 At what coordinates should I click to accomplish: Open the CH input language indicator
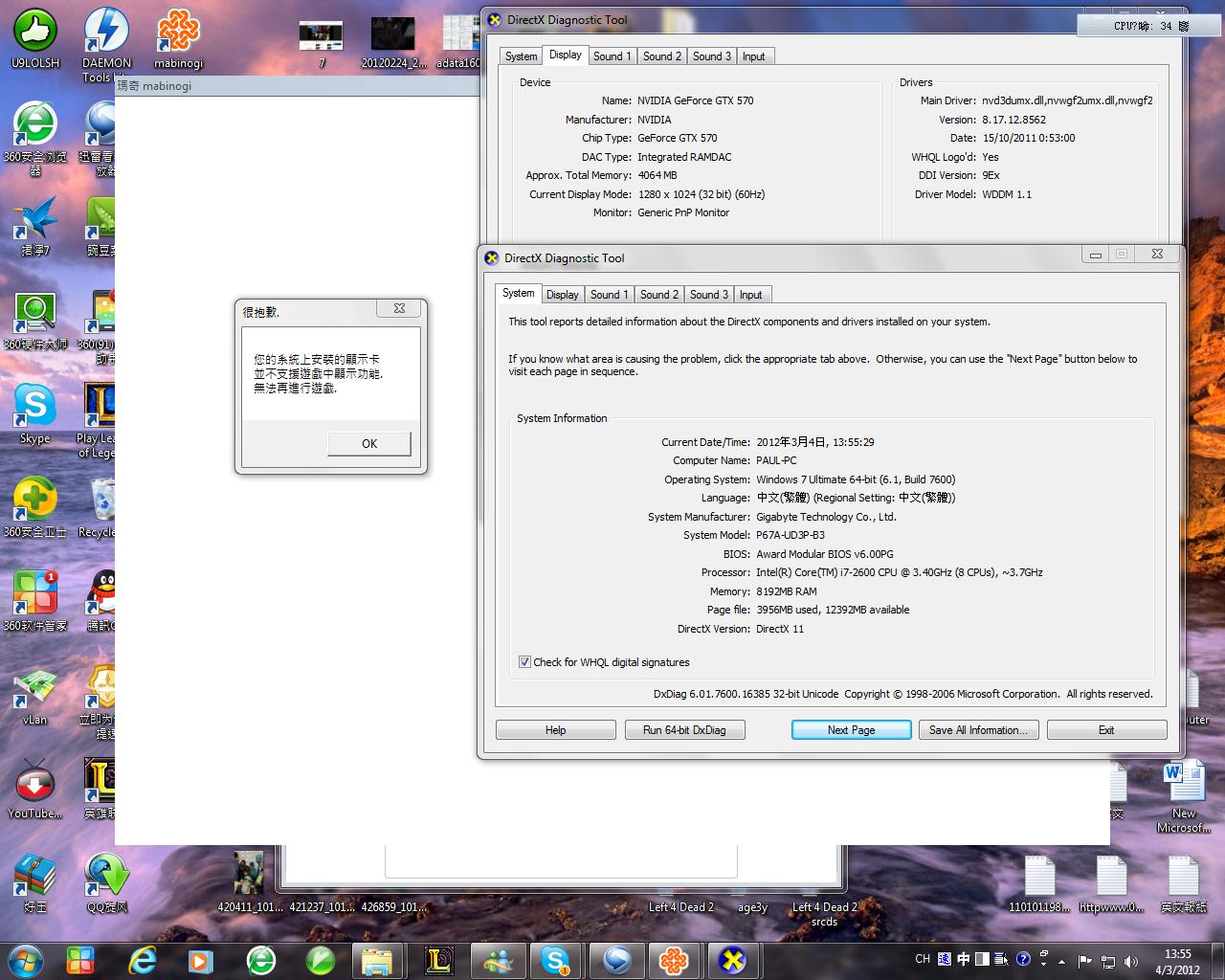tap(923, 959)
